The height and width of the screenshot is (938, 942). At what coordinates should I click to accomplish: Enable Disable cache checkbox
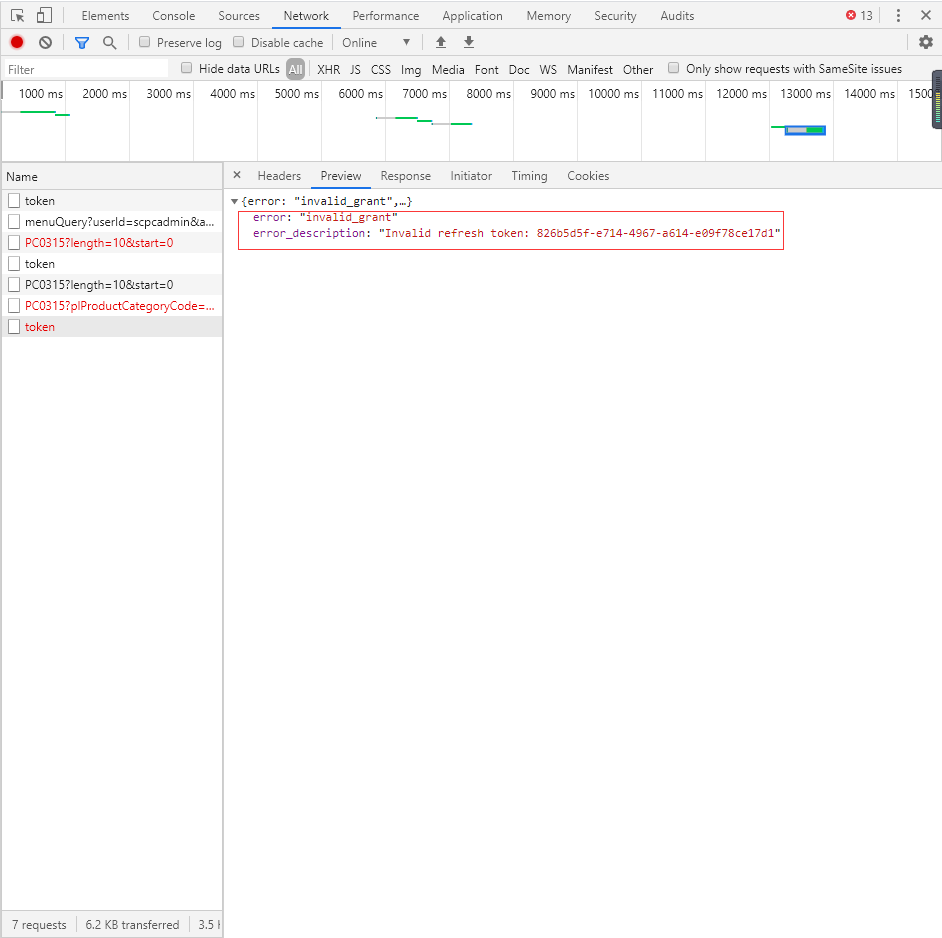239,41
